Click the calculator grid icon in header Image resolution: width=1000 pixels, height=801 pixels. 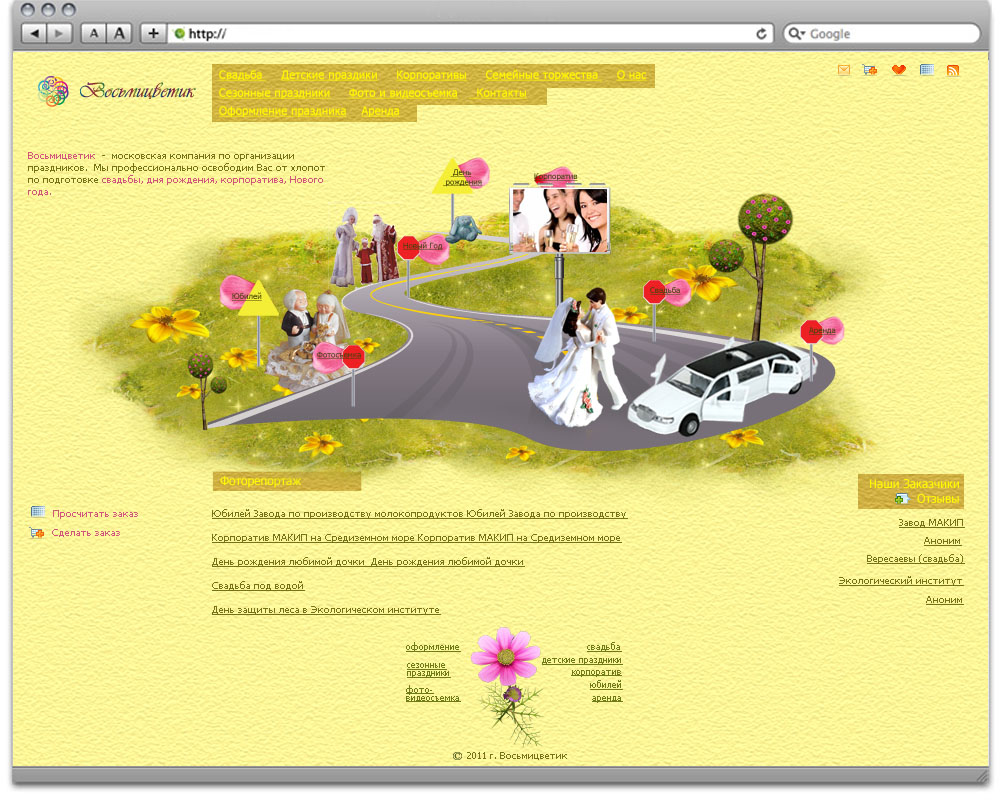pos(927,71)
